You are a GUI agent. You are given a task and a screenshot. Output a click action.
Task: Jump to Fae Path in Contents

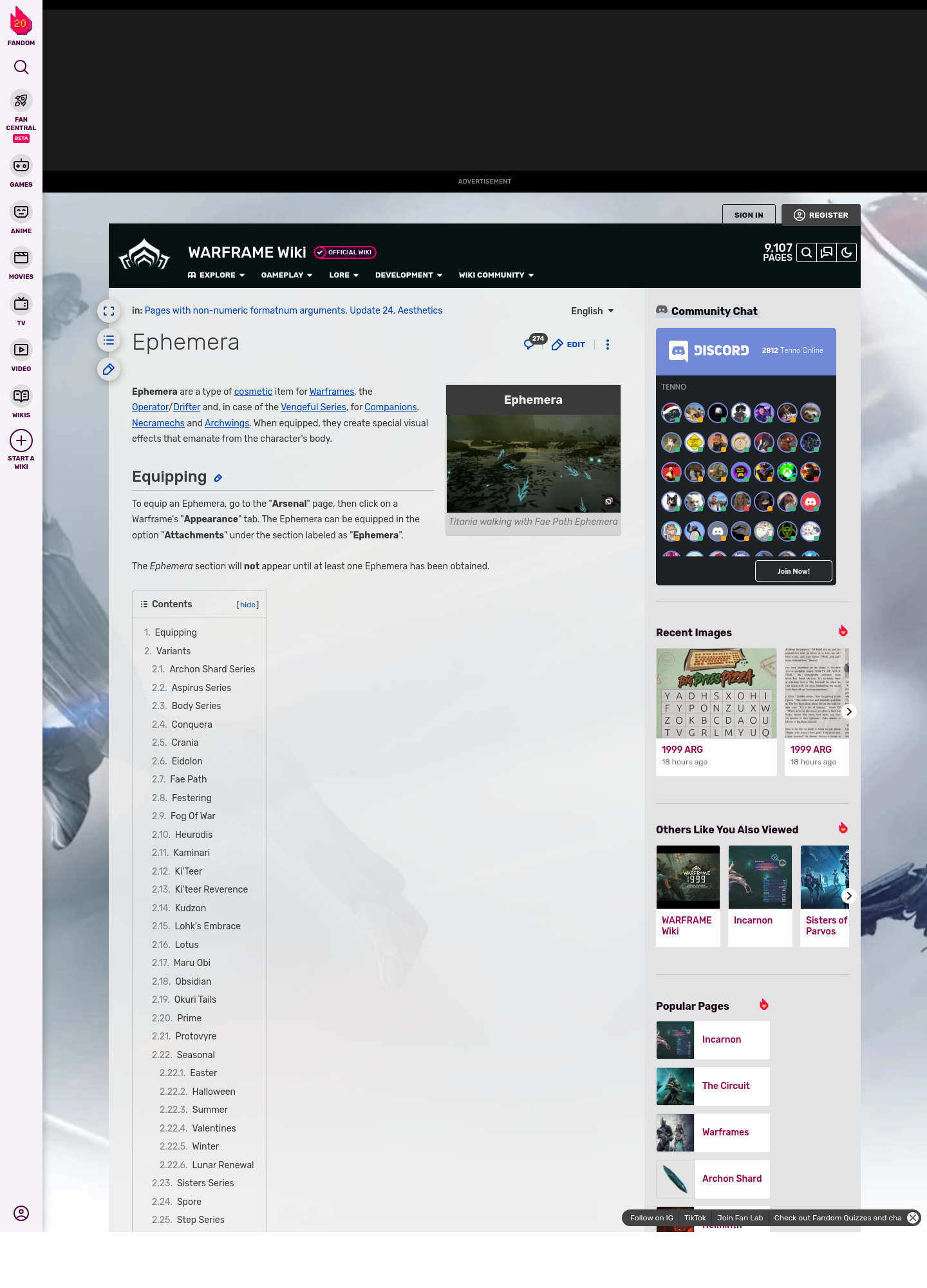click(x=188, y=779)
